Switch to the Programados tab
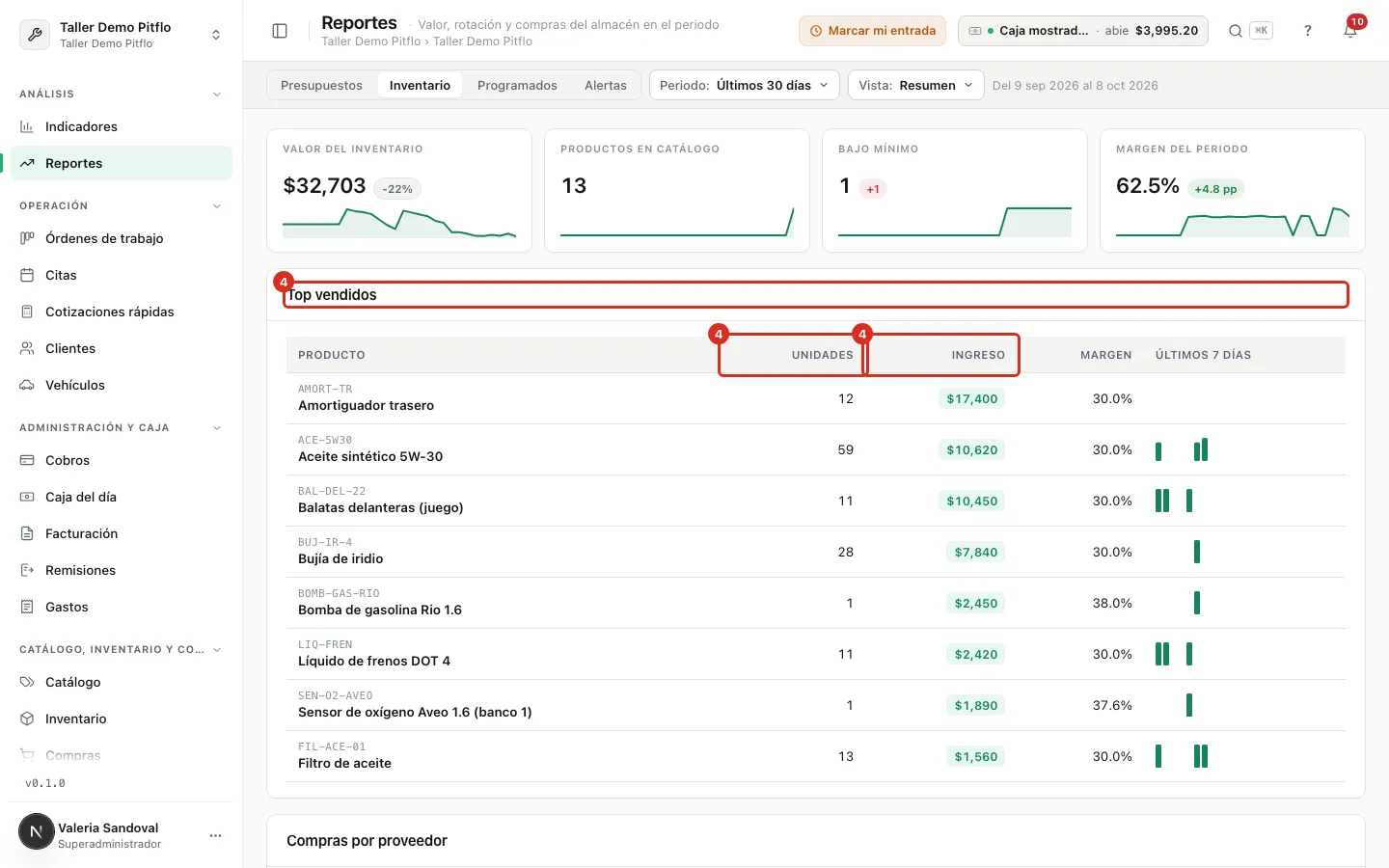Viewport: 1389px width, 868px height. [517, 85]
